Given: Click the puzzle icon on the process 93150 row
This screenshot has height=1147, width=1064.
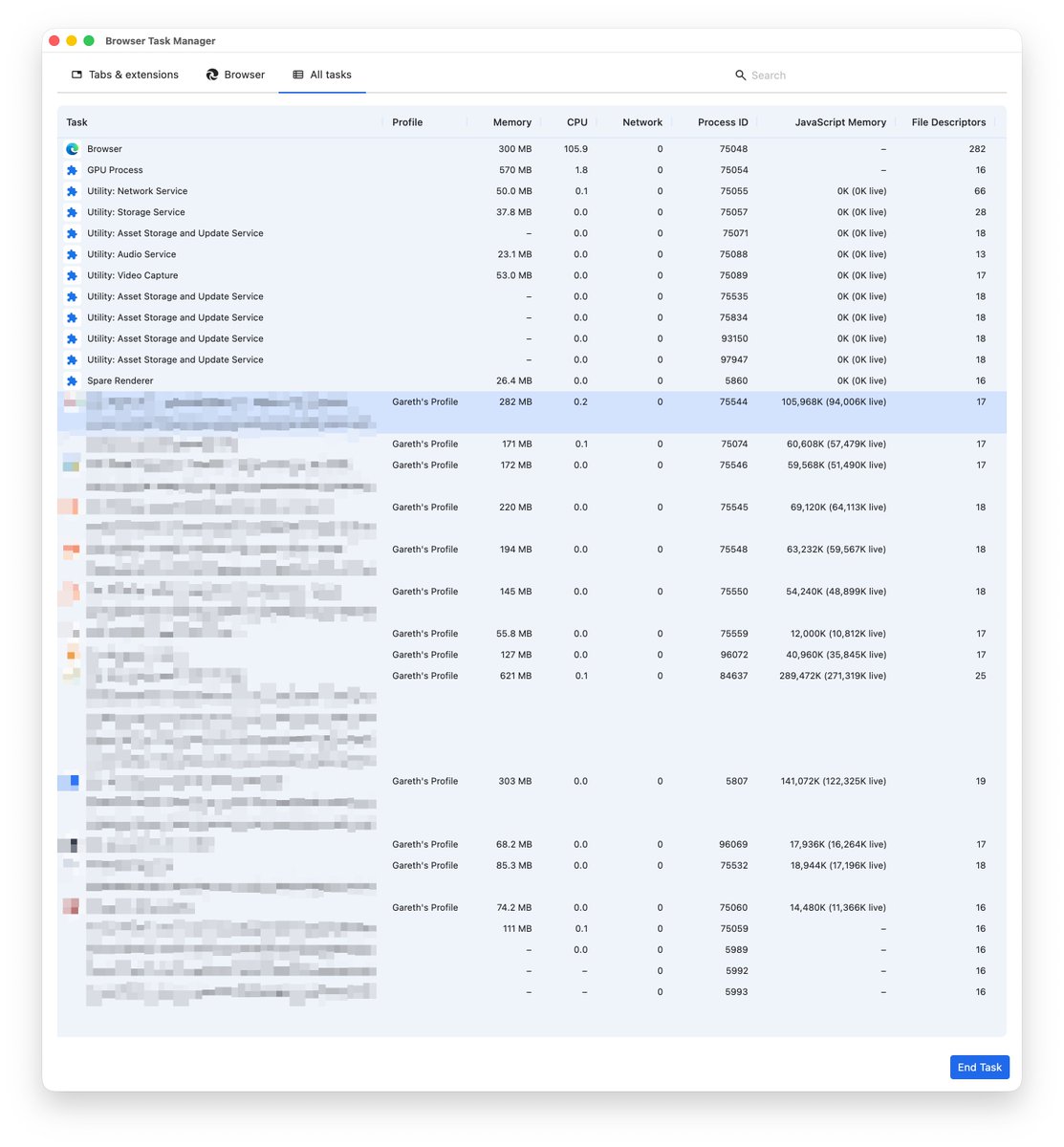Looking at the screenshot, I should coord(72,338).
